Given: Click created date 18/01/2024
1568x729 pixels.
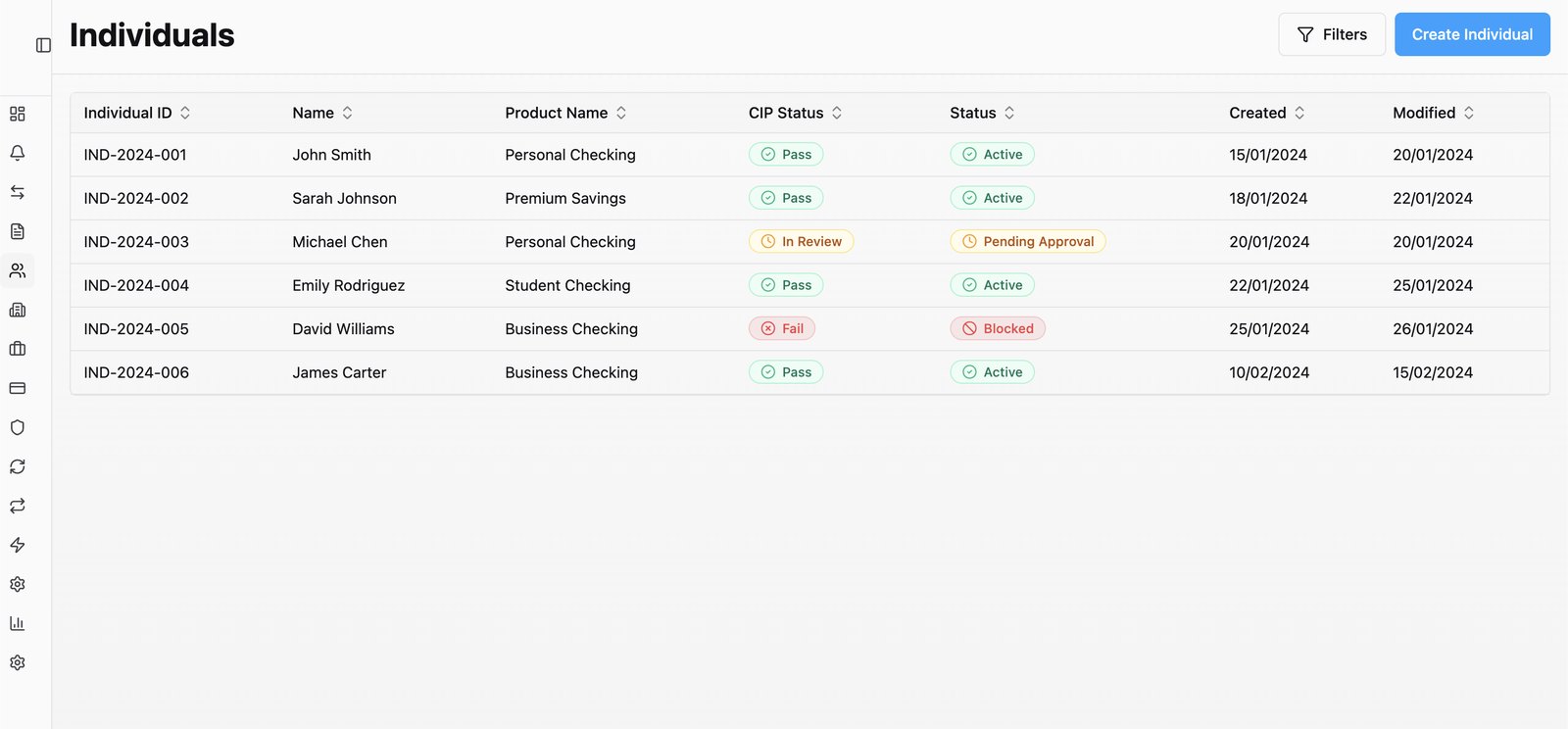Looking at the screenshot, I should 1268,198.
